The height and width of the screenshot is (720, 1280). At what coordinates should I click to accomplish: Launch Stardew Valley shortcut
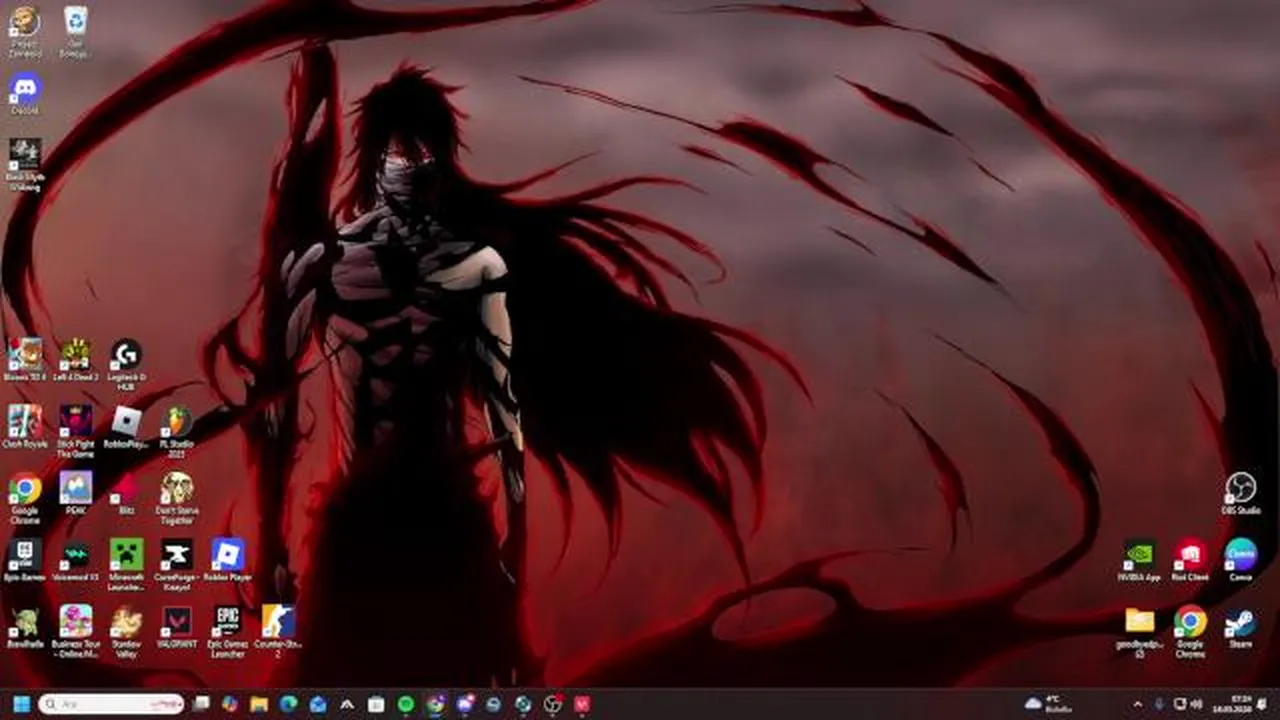(x=126, y=631)
